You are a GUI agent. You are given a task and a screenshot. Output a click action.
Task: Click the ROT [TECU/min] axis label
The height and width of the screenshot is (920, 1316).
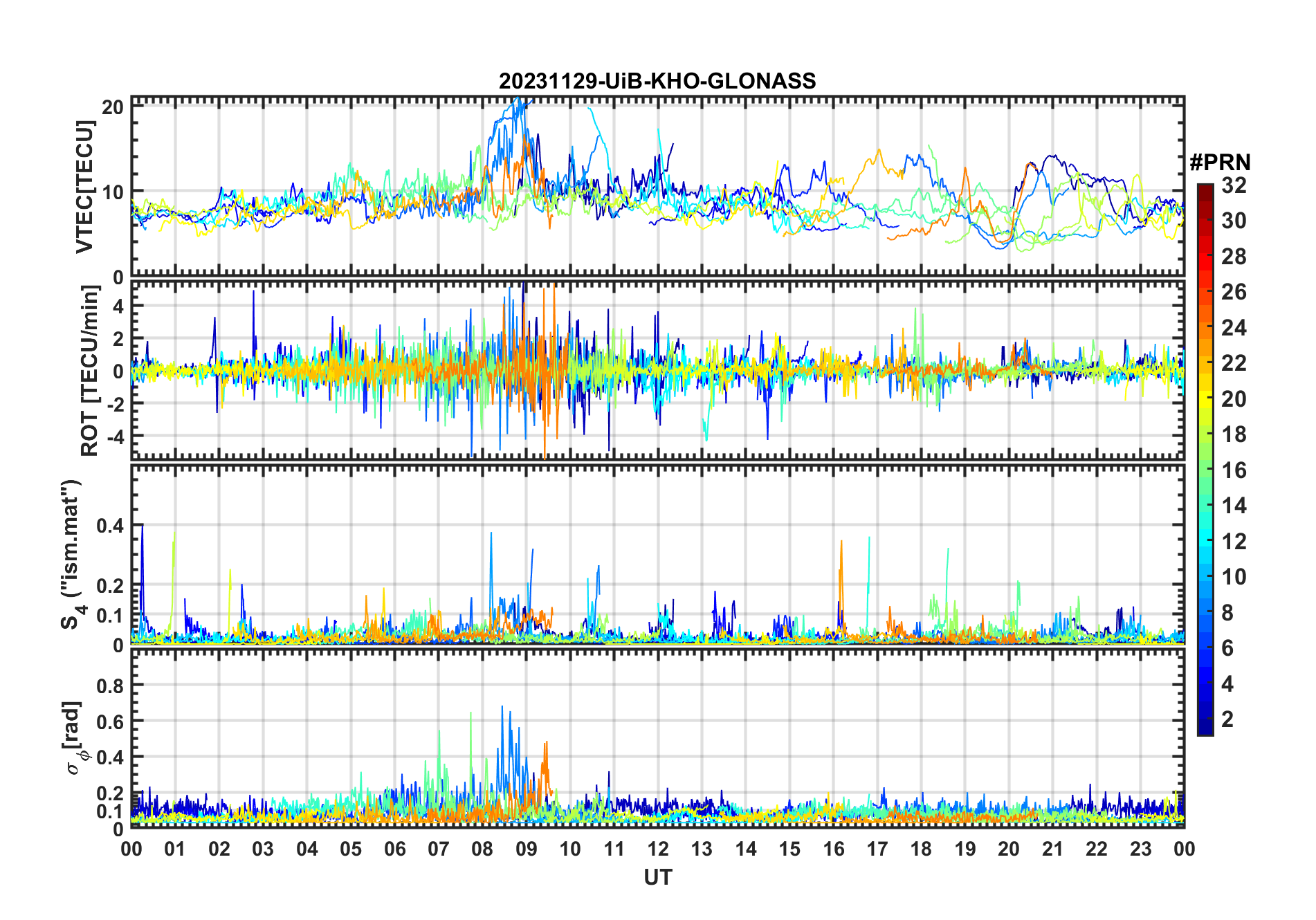coord(89,370)
